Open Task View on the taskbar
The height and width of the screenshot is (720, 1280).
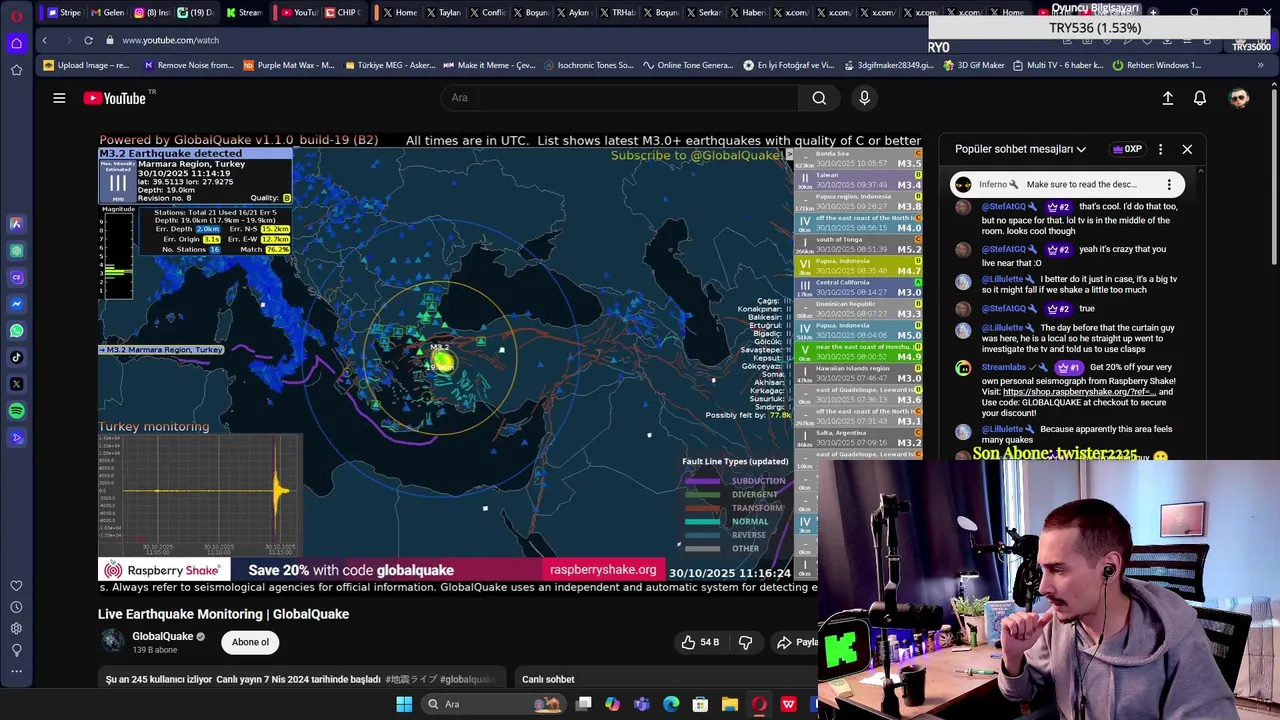pyautogui.click(x=584, y=704)
